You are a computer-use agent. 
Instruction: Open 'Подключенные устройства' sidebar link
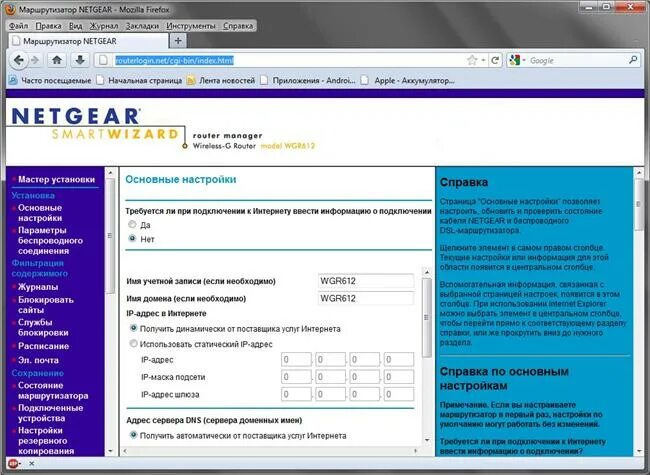tap(50, 413)
